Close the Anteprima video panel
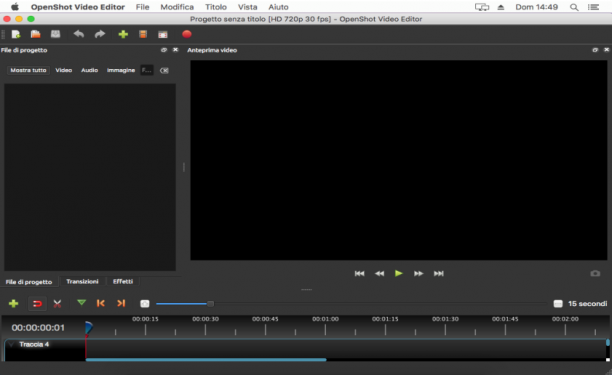This screenshot has width=612, height=375. click(607, 50)
